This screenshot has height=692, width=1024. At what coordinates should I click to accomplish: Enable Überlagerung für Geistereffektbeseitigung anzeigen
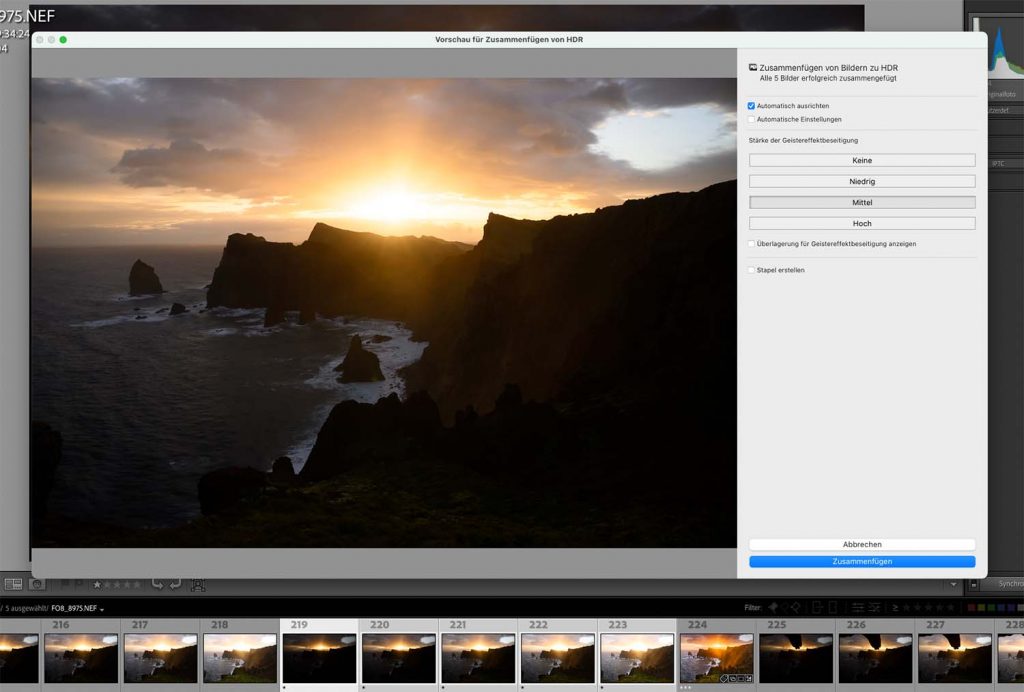[x=752, y=243]
